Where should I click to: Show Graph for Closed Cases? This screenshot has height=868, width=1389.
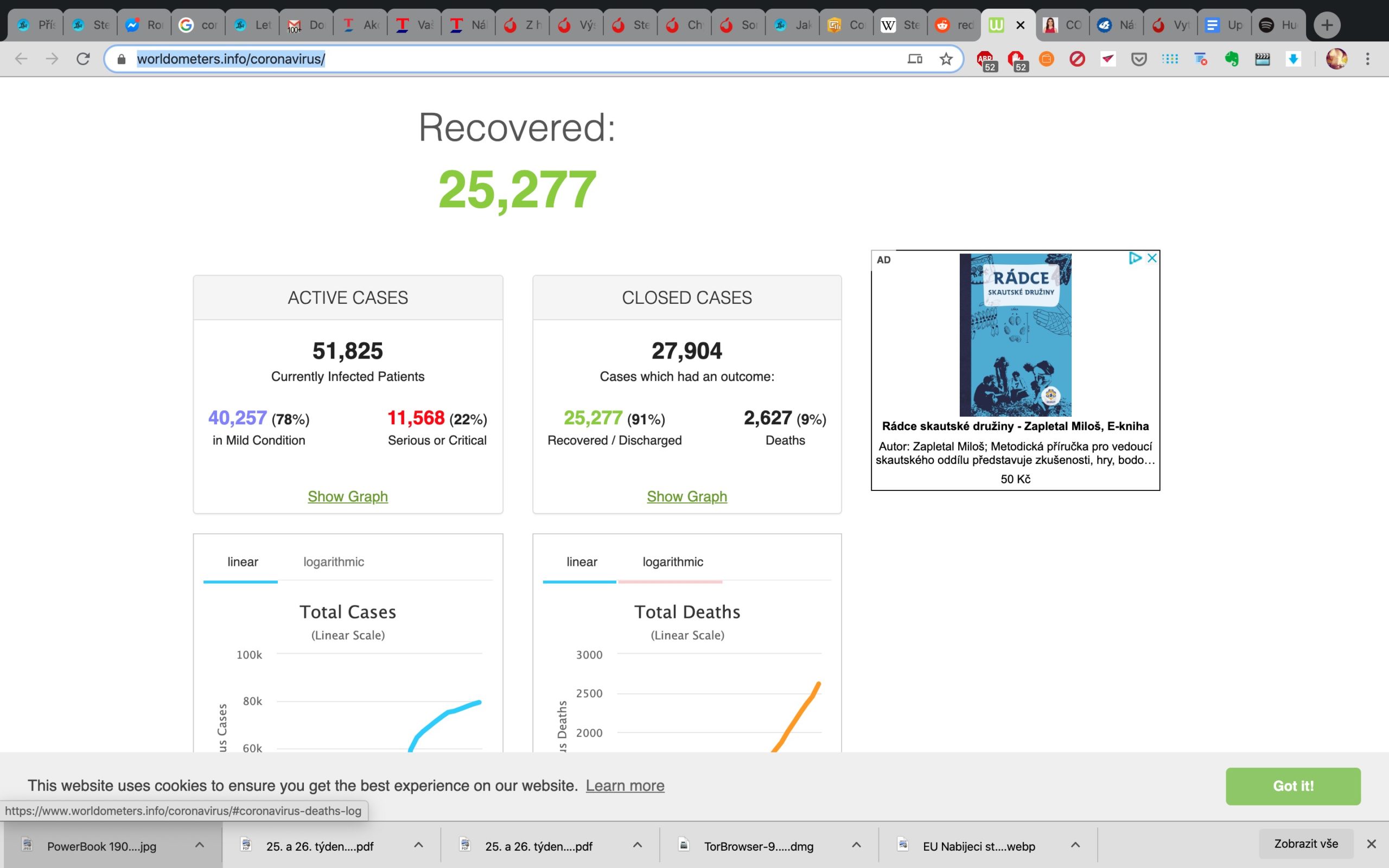[687, 496]
